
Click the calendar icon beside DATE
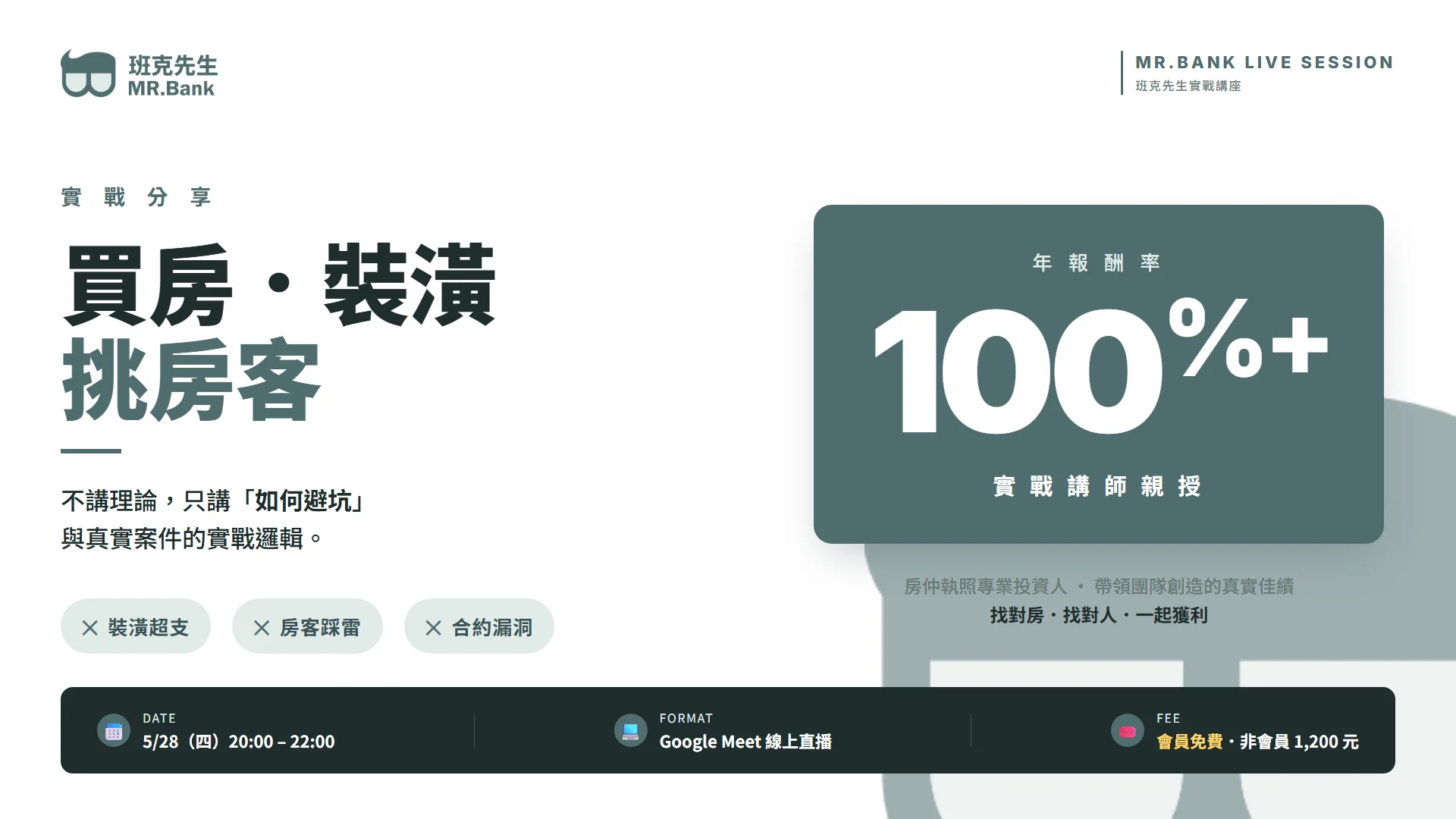tap(114, 731)
